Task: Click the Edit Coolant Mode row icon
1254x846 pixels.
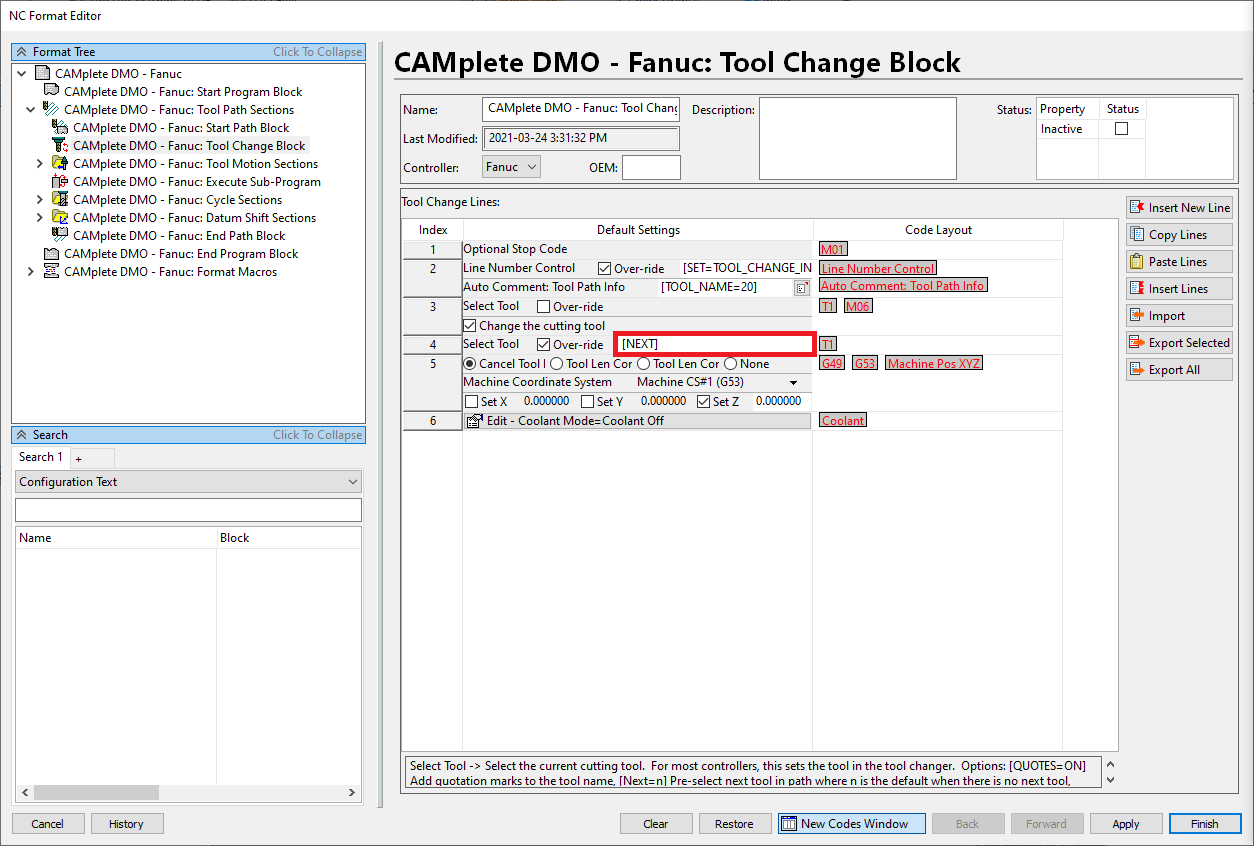Action: coord(475,421)
